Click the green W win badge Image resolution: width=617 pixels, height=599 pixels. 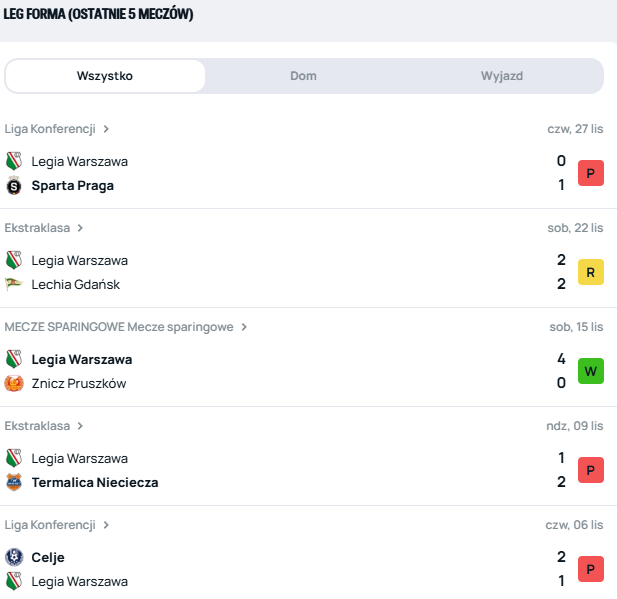click(590, 371)
